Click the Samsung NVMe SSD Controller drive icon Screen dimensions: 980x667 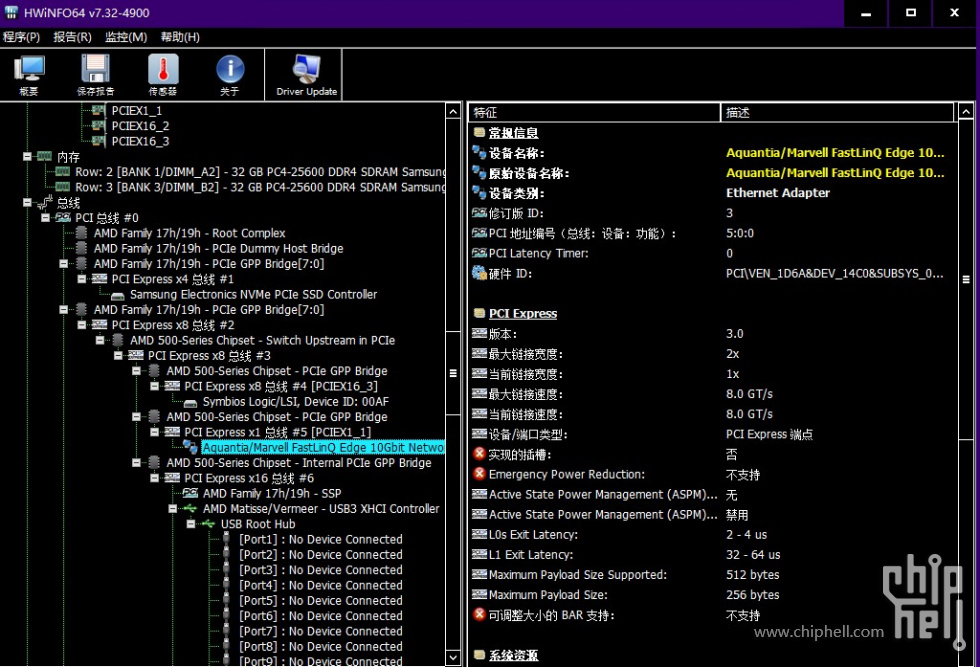118,295
